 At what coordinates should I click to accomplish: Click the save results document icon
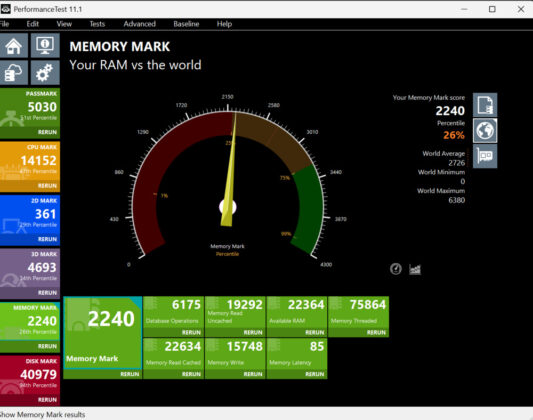tap(485, 105)
